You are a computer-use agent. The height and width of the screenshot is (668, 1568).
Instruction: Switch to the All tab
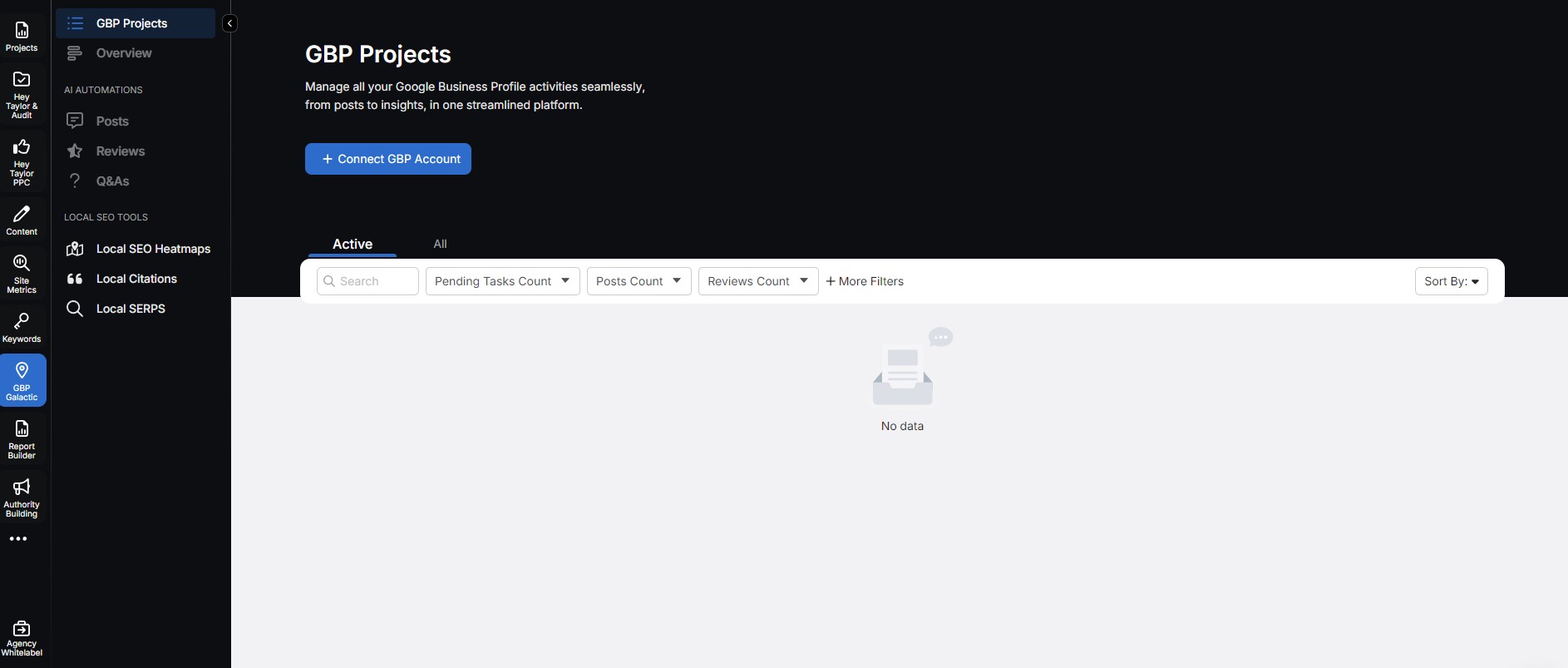point(440,244)
